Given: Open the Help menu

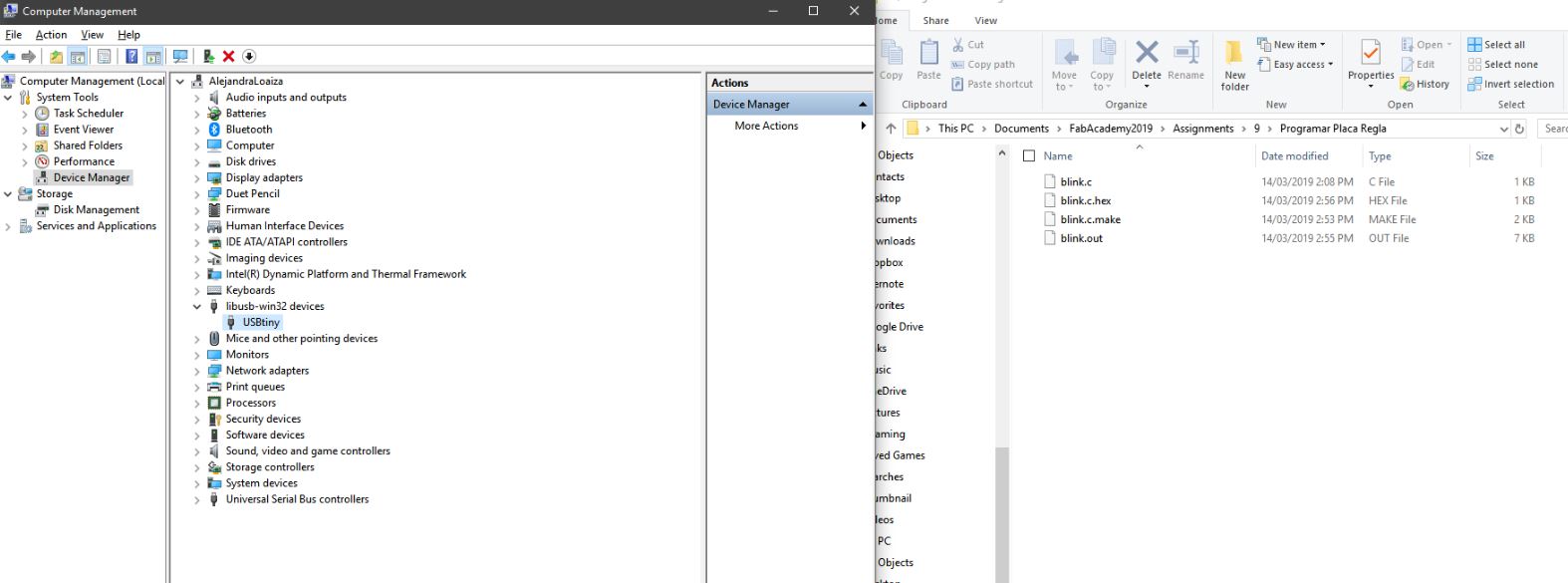Looking at the screenshot, I should coord(130,35).
